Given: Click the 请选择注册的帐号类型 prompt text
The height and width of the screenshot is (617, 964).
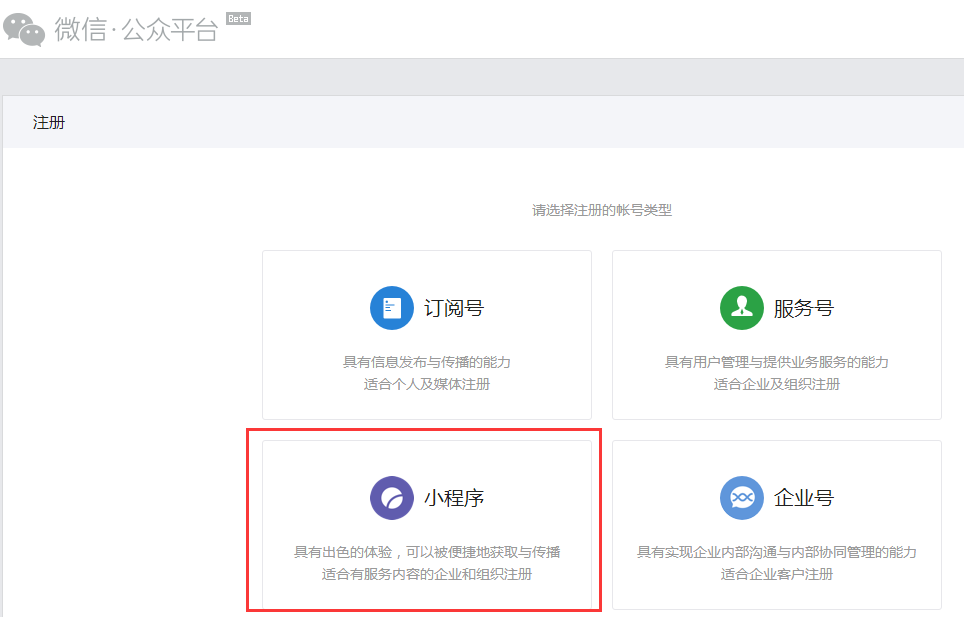Looking at the screenshot, I should coord(602,210).
